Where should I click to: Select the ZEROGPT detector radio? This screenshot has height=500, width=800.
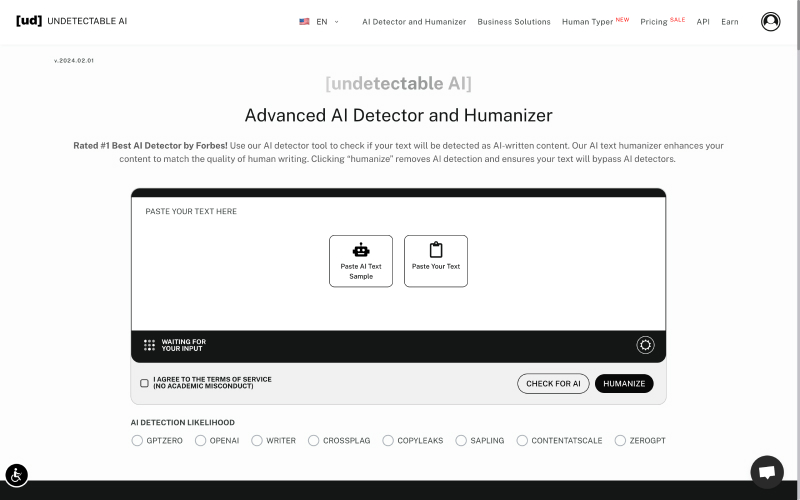[620, 440]
